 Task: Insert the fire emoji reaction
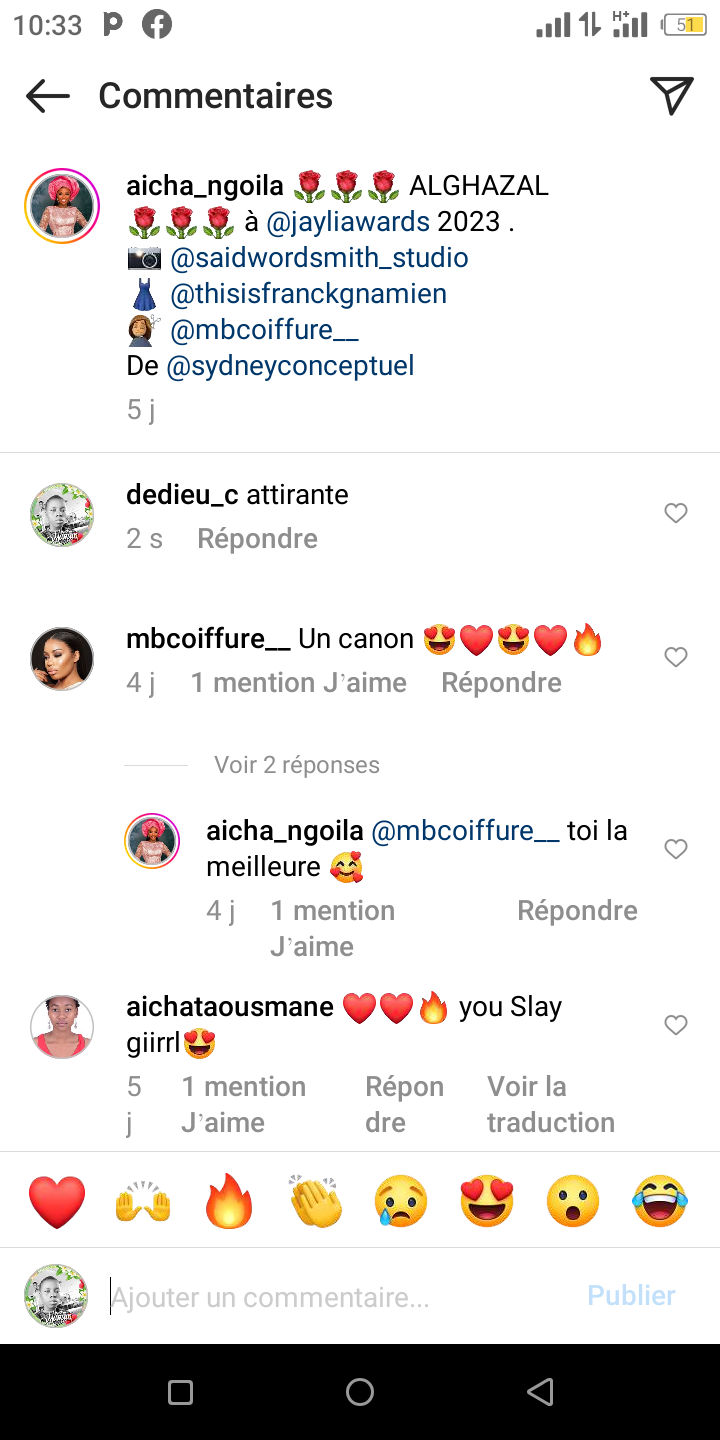pyautogui.click(x=230, y=1201)
